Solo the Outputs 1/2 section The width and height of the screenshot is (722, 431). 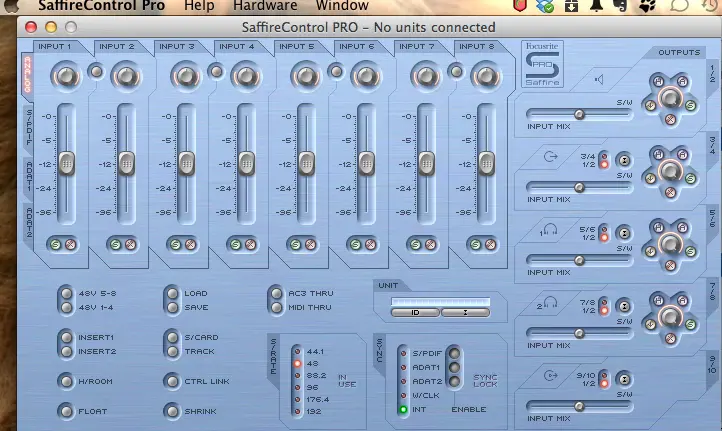click(690, 106)
